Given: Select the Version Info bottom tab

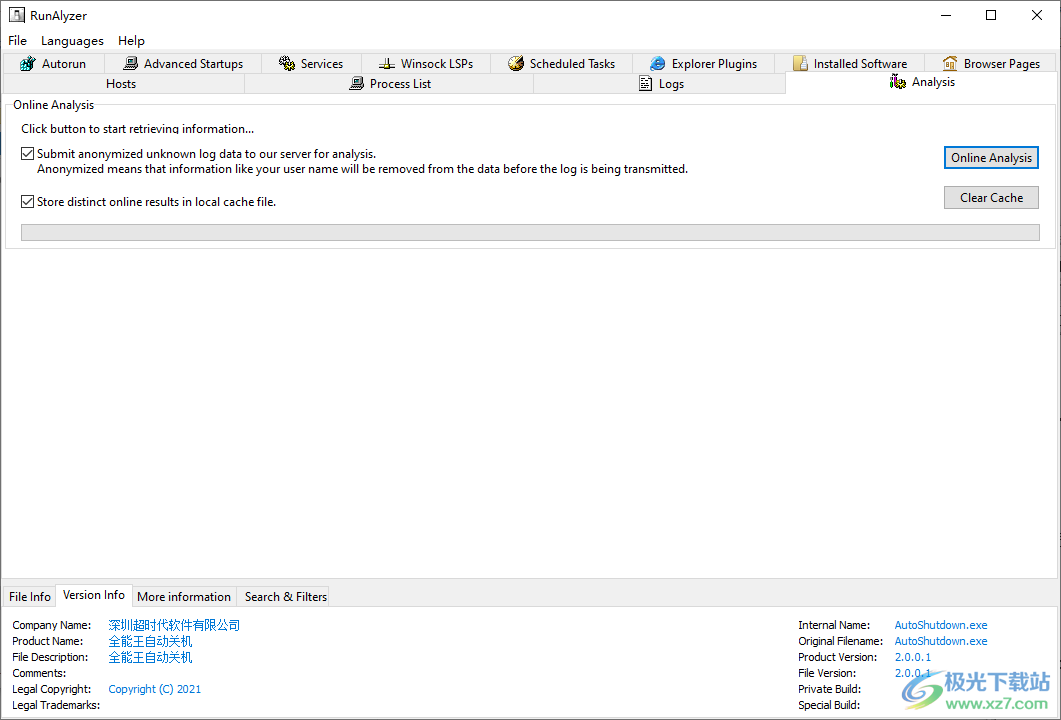Looking at the screenshot, I should coord(94,595).
